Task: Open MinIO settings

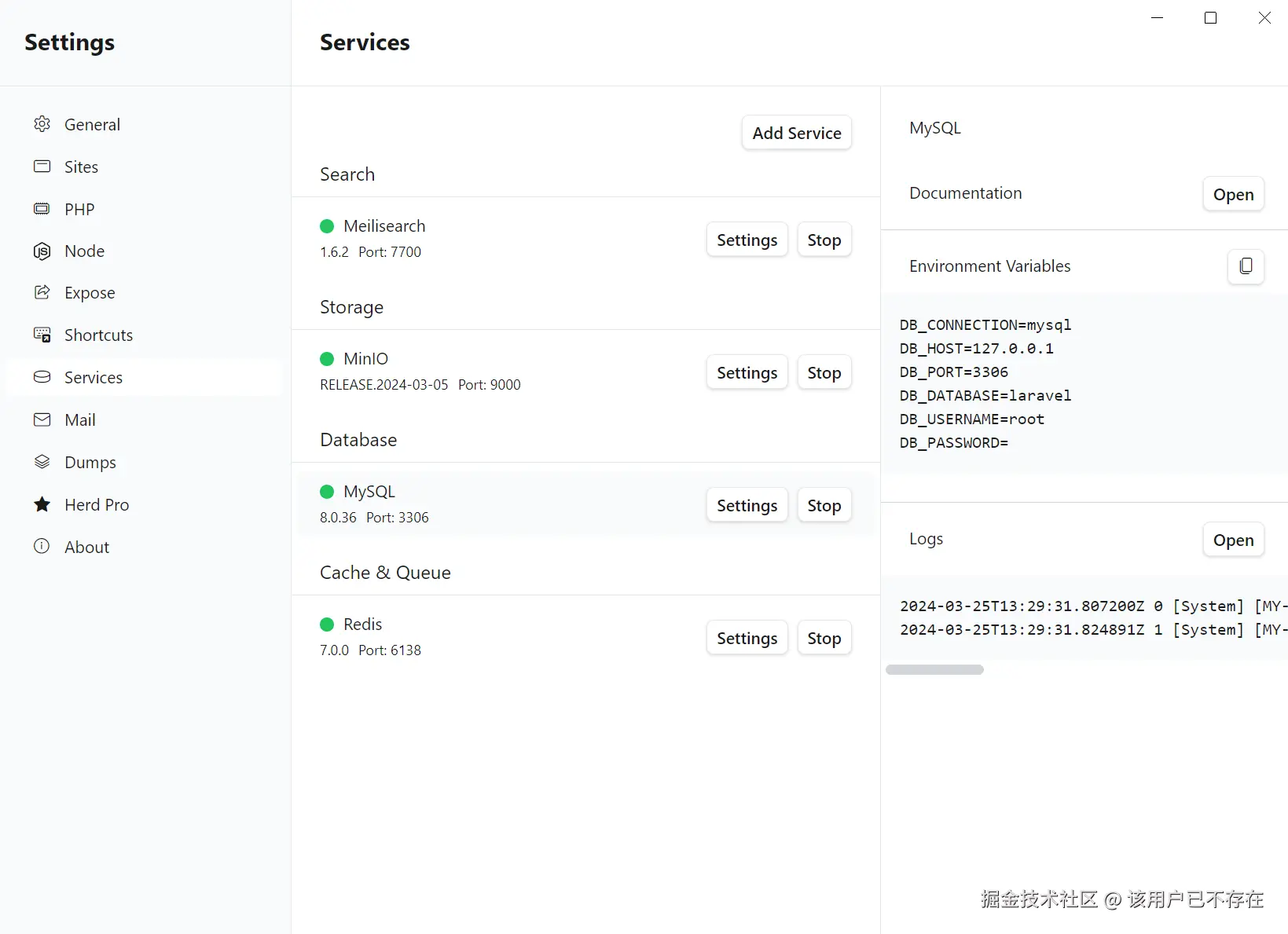Action: [747, 373]
